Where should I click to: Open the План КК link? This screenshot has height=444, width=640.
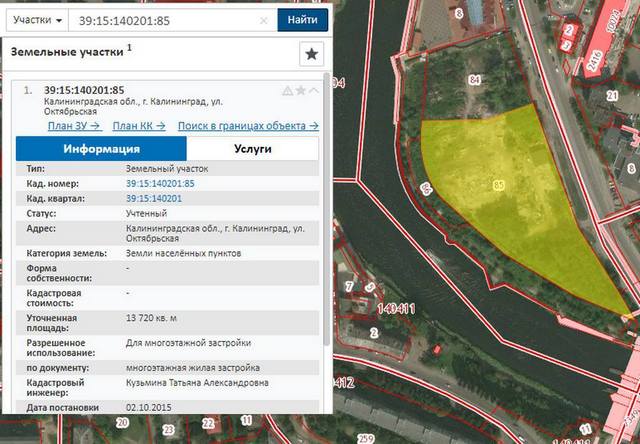point(137,126)
